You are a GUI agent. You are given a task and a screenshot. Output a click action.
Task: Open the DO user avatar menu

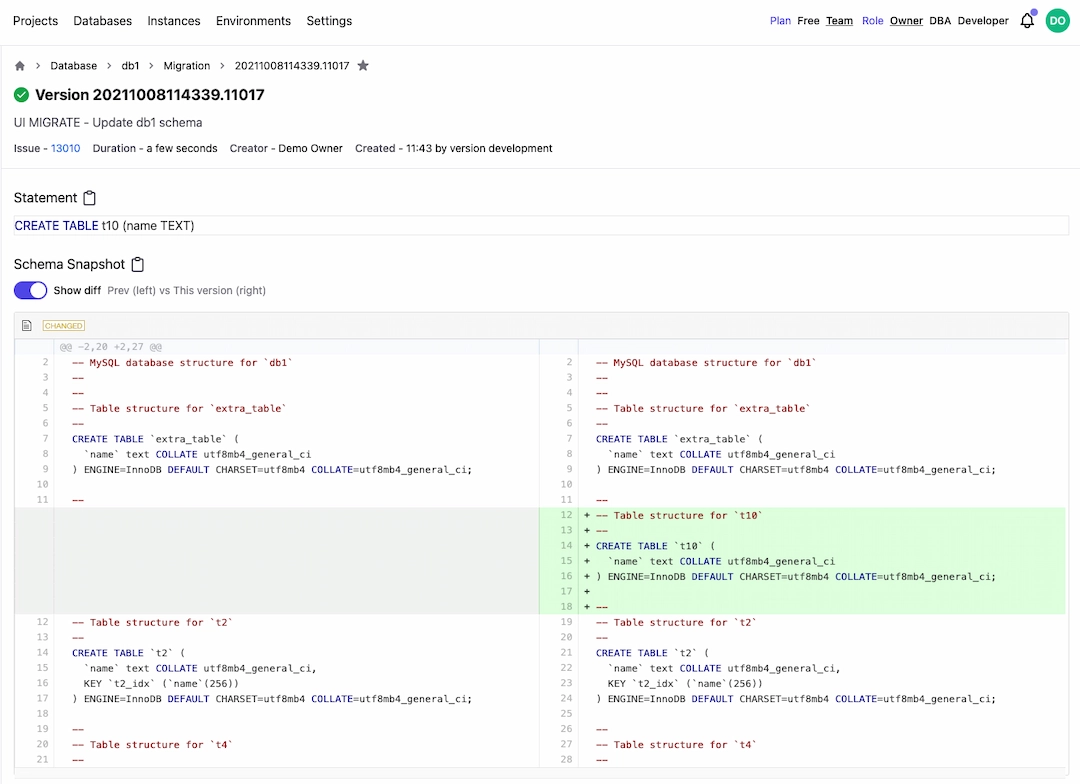(x=1057, y=21)
